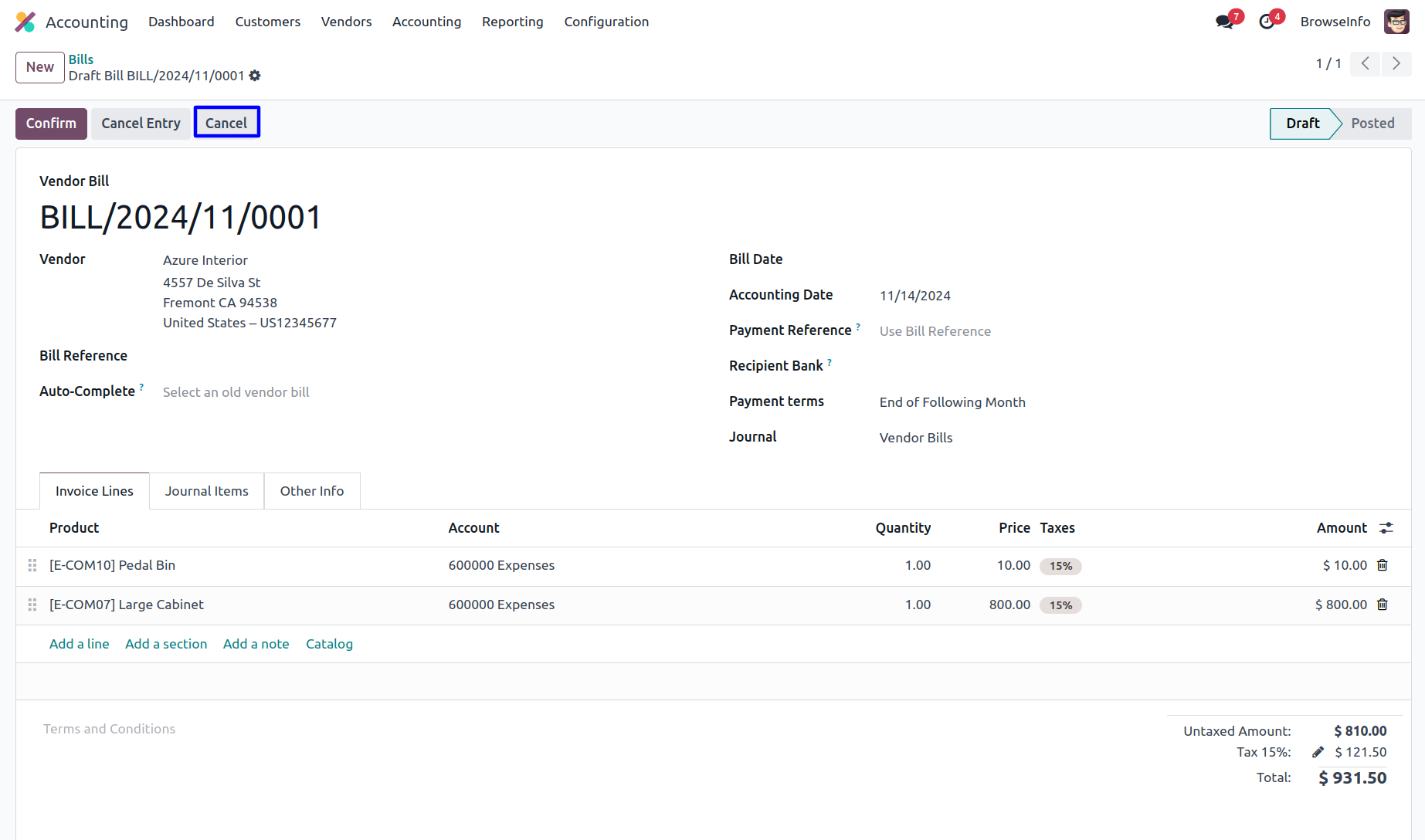
Task: Go to previous record arrow
Action: (1365, 63)
